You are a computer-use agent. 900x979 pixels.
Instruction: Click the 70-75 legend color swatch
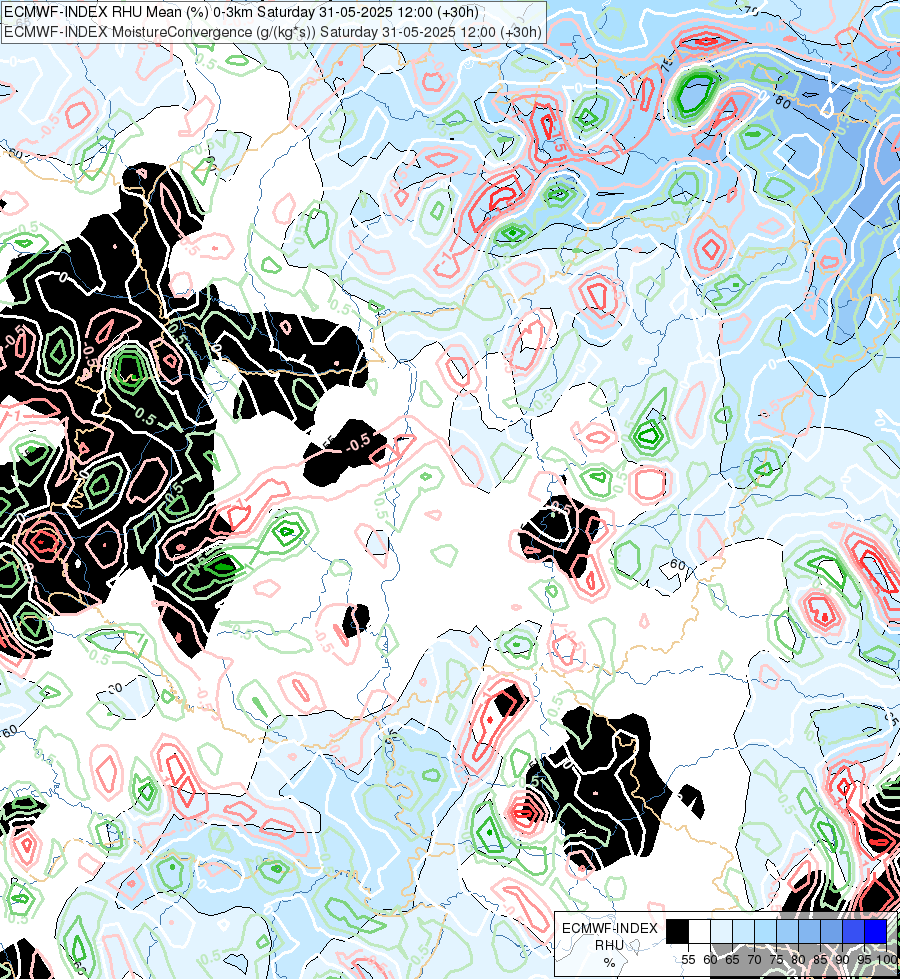pyautogui.click(x=765, y=932)
